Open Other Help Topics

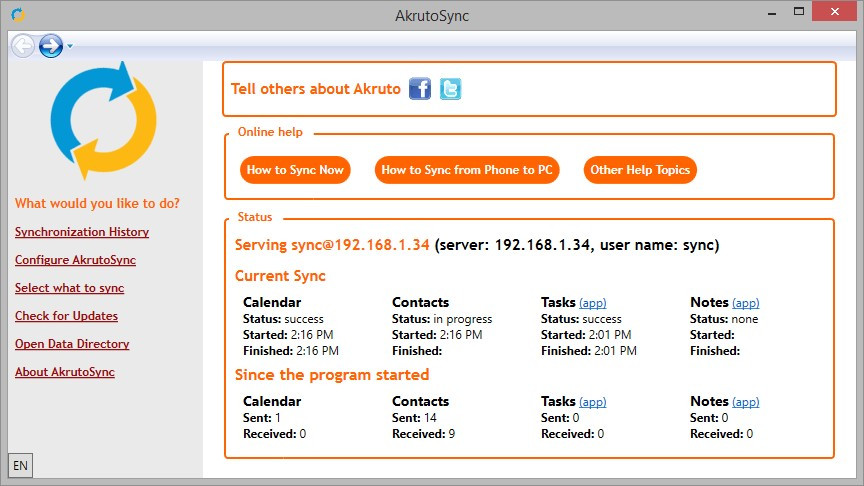(640, 170)
